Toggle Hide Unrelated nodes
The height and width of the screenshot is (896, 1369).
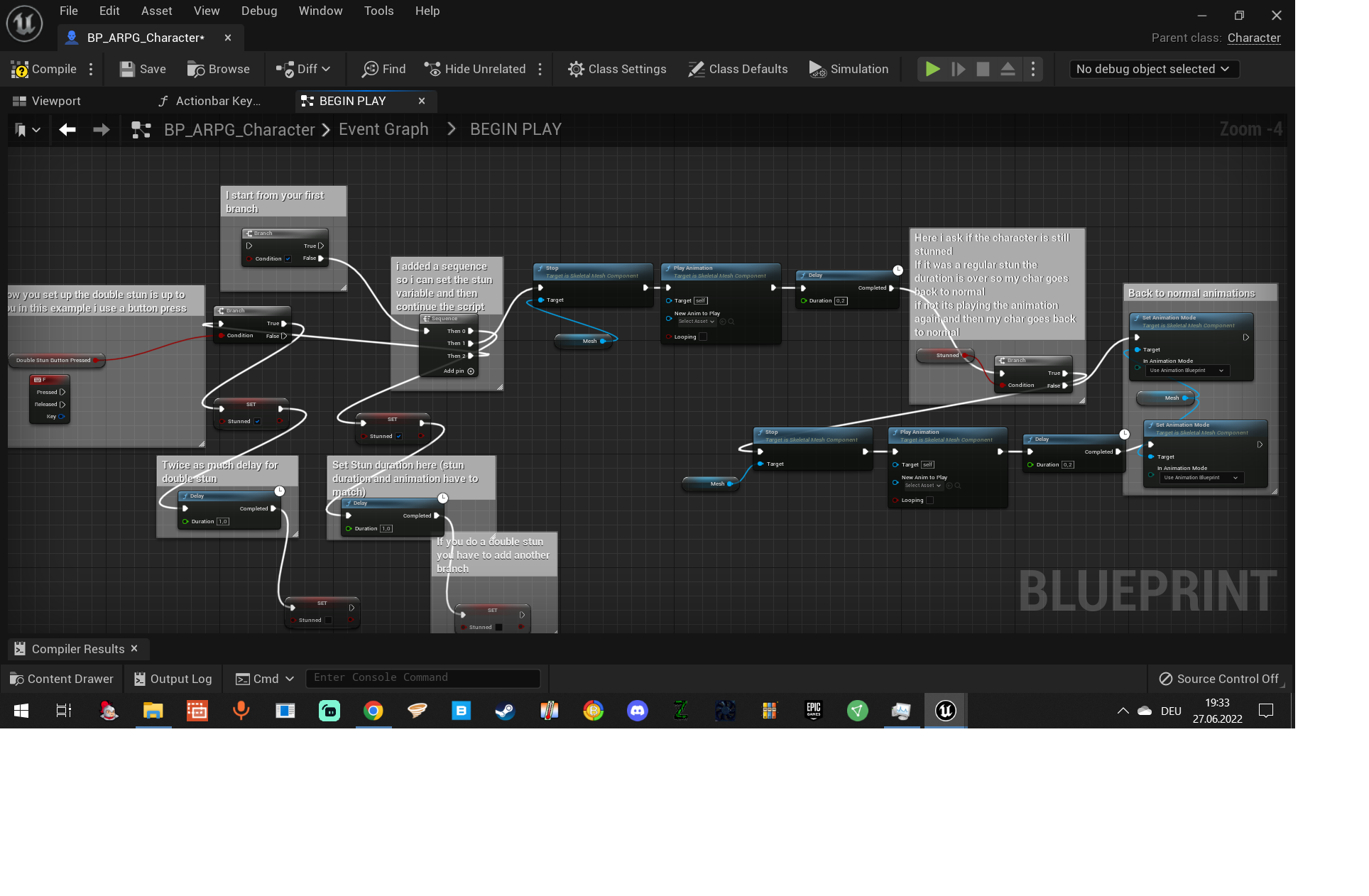475,69
